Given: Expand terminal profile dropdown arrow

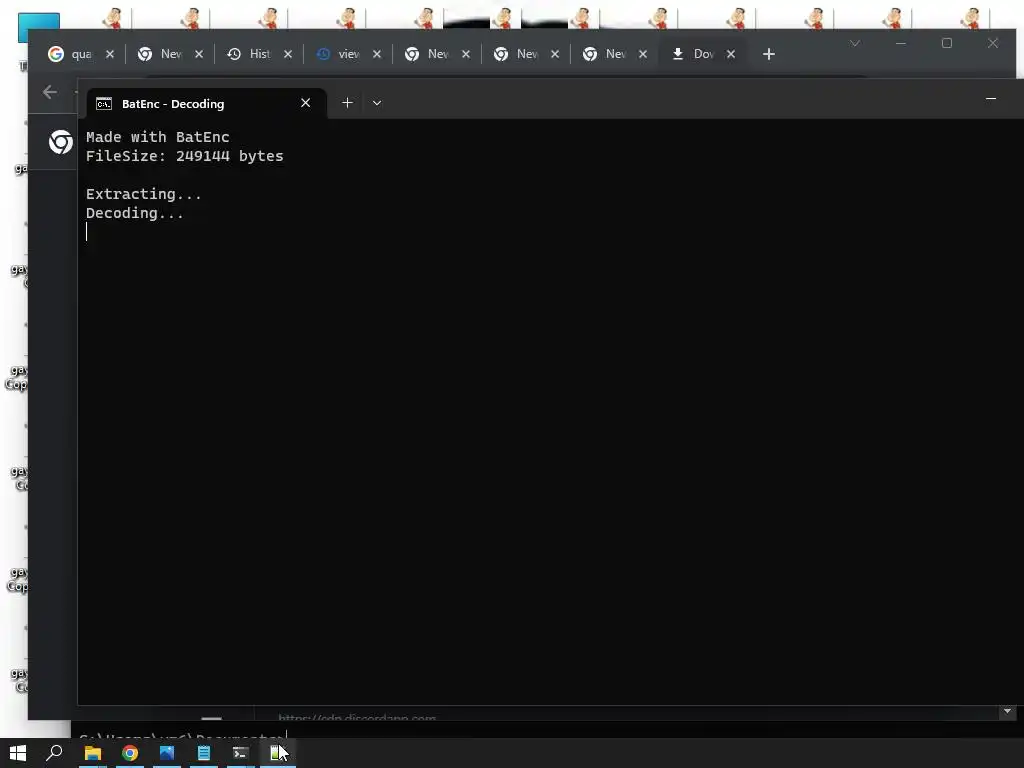Looking at the screenshot, I should 377,103.
